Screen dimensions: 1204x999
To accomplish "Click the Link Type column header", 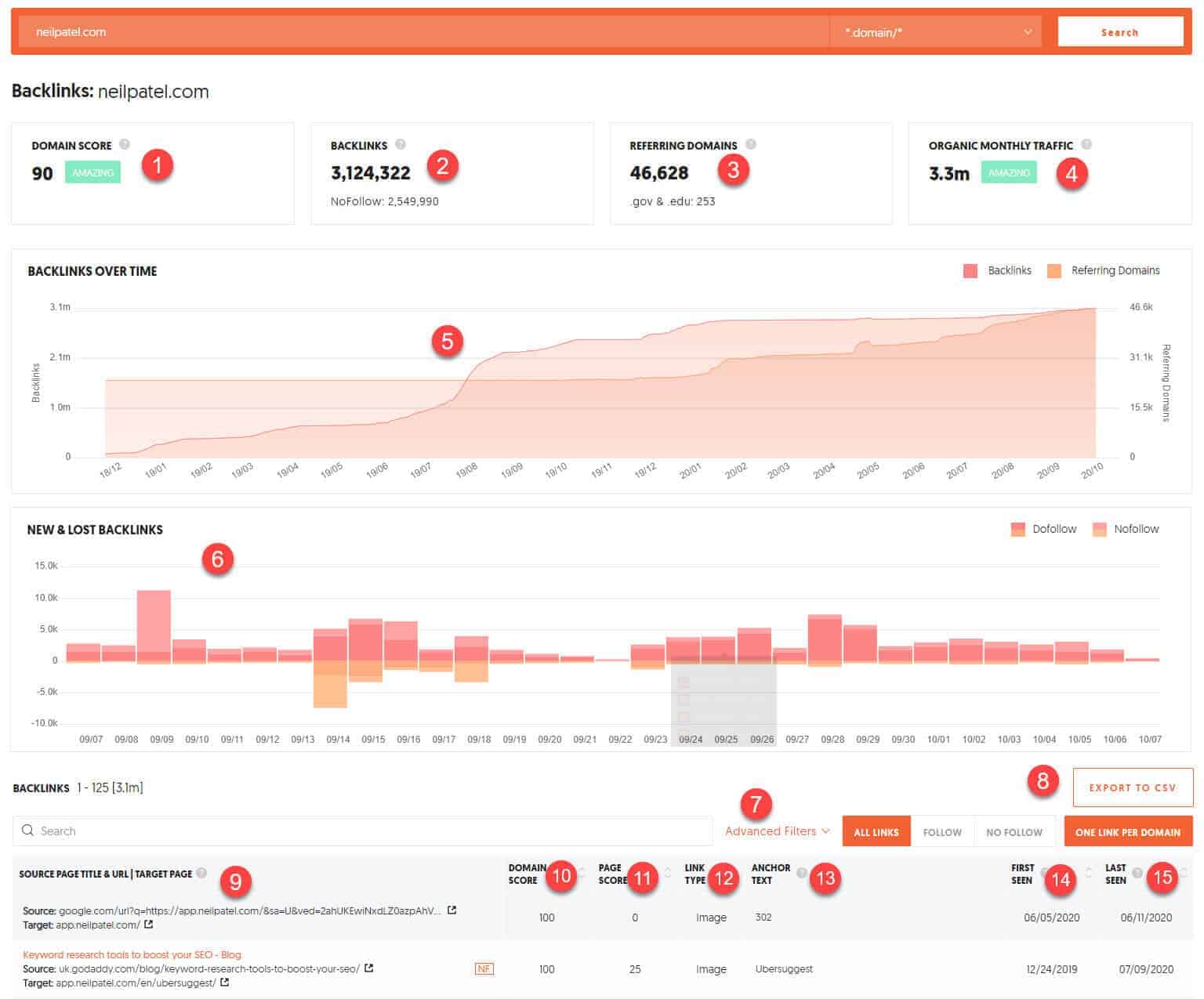I will point(695,874).
